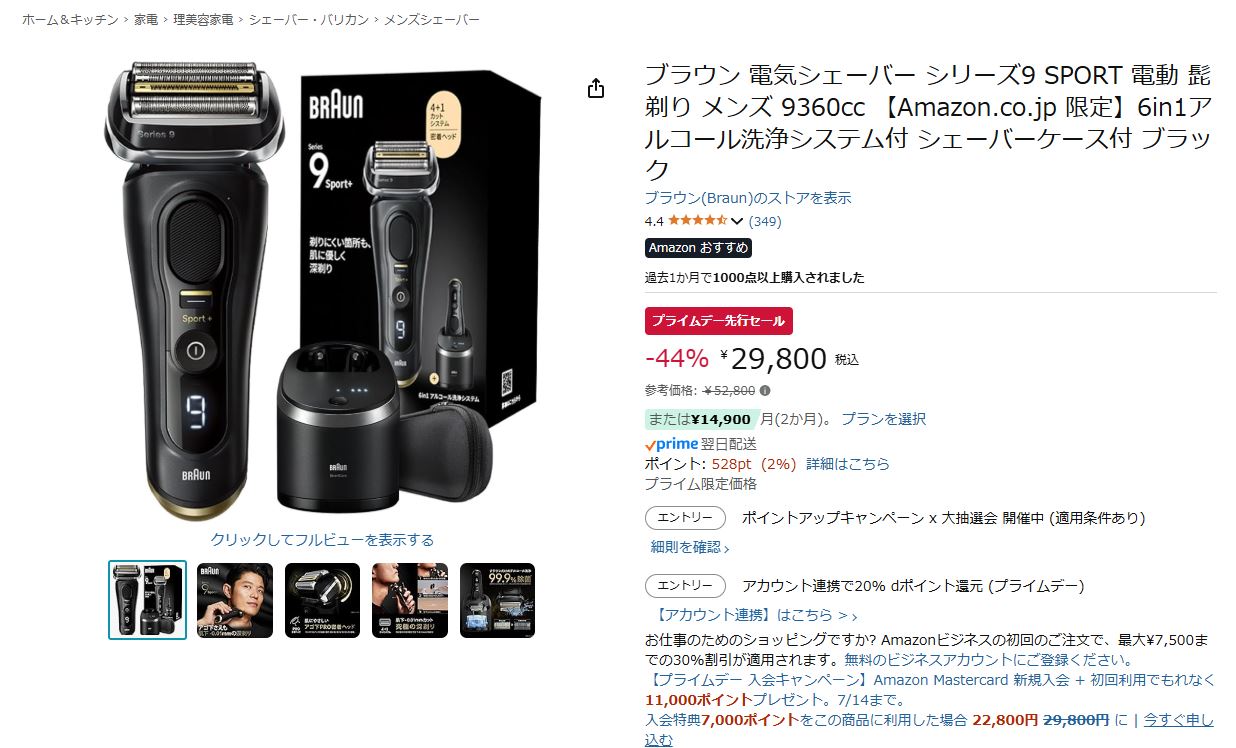Open 【アカウント連携】はこちら expander link
1236x748 pixels.
pos(757,615)
